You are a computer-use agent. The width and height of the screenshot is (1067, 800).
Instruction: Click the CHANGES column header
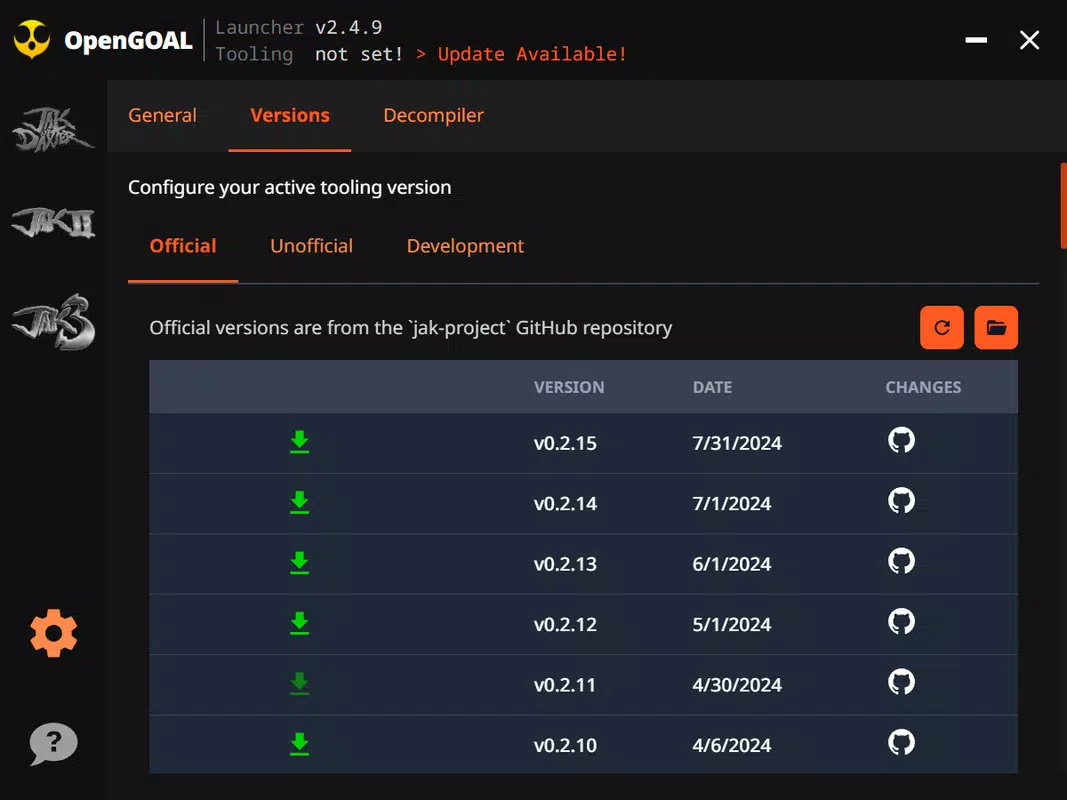pyautogui.click(x=923, y=387)
